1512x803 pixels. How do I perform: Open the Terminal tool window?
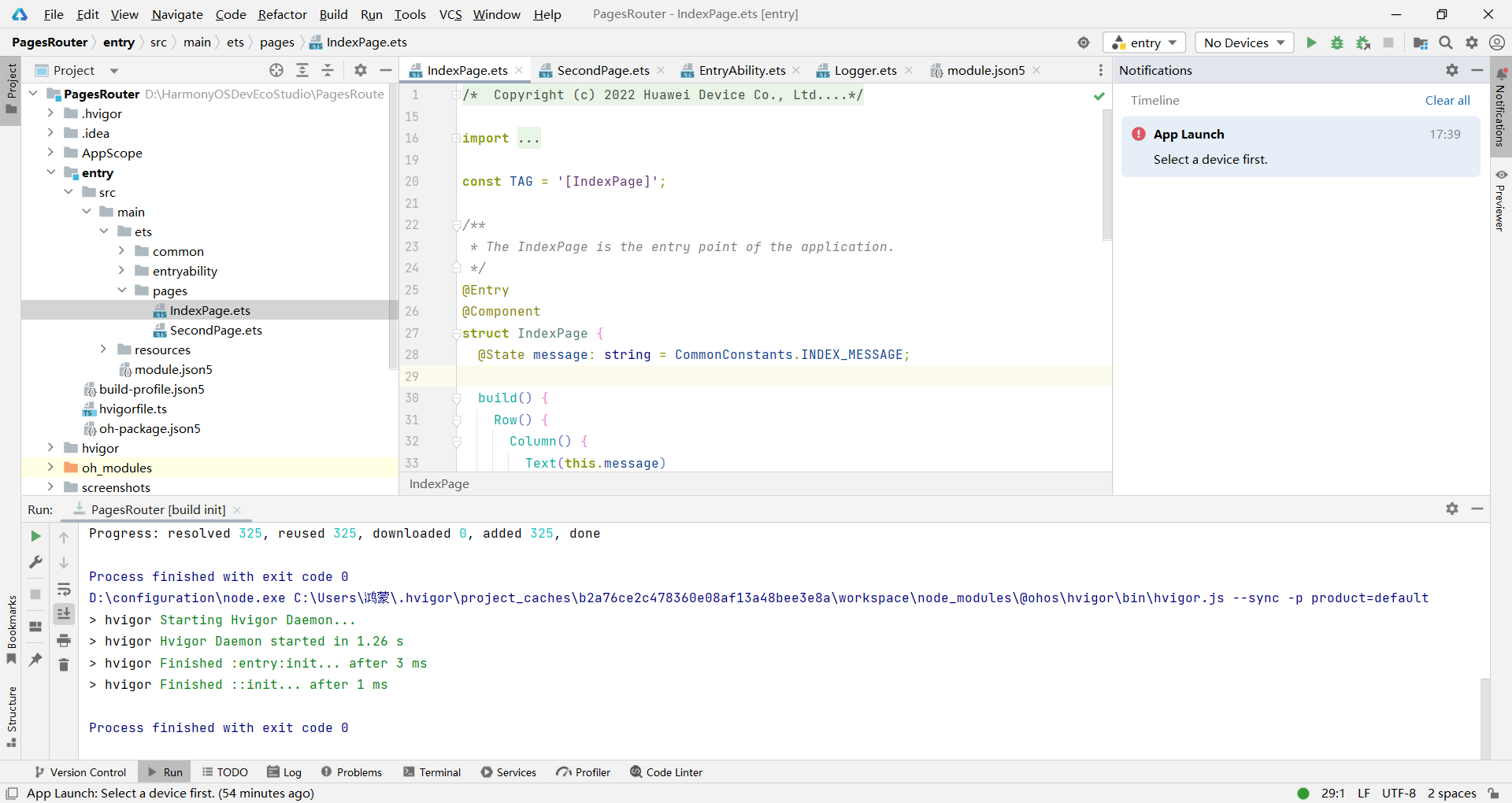click(432, 772)
